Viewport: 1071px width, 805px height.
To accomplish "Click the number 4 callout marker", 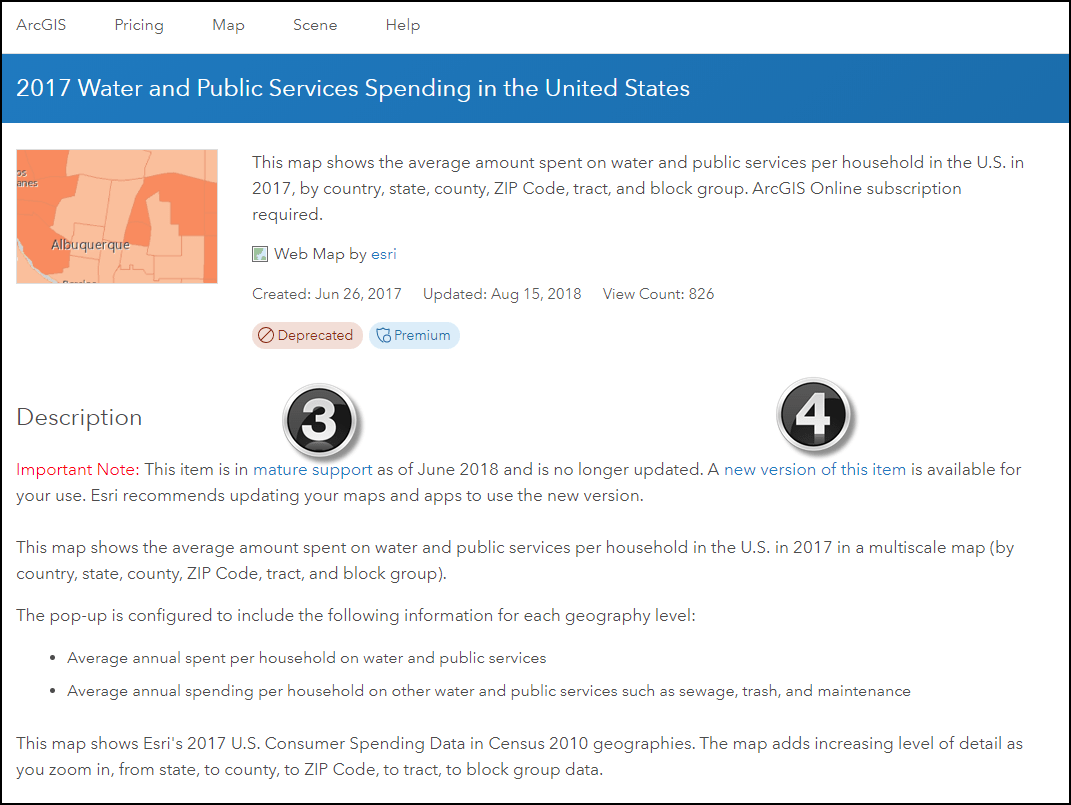I will [812, 414].
